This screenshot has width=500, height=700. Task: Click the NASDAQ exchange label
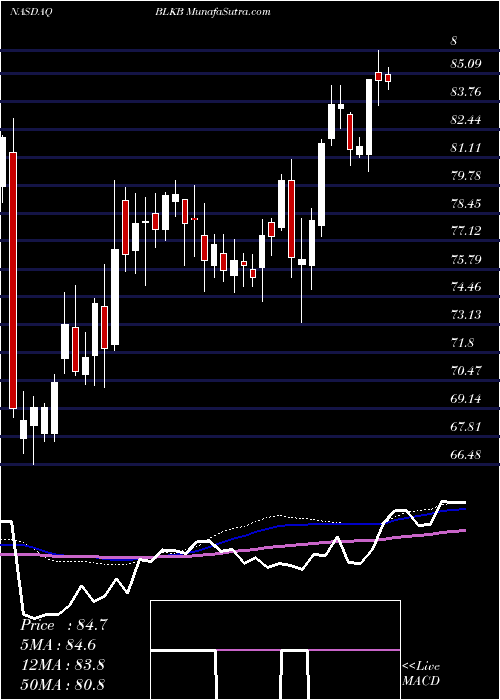(32, 12)
